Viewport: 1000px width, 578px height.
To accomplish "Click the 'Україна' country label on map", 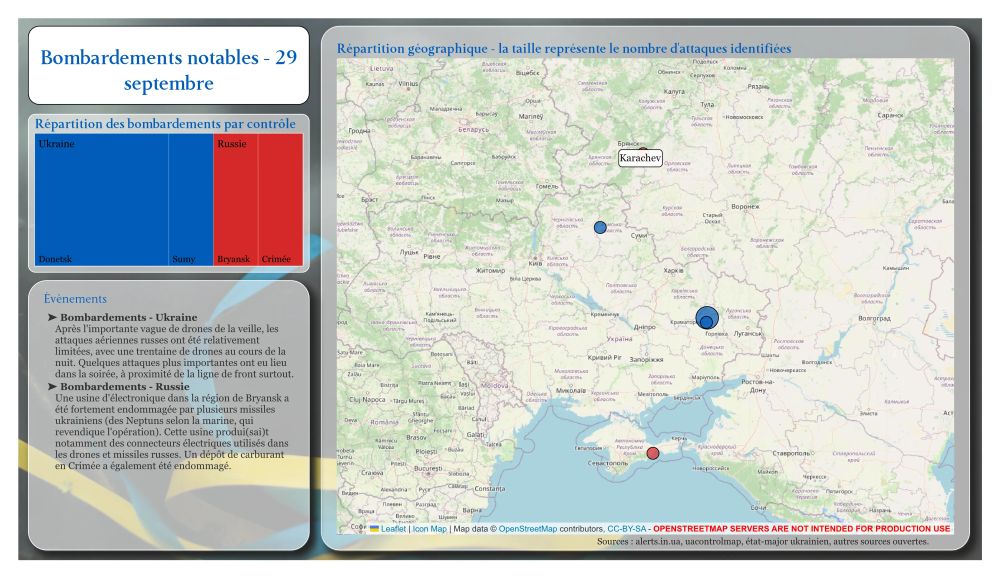I will point(619,339).
